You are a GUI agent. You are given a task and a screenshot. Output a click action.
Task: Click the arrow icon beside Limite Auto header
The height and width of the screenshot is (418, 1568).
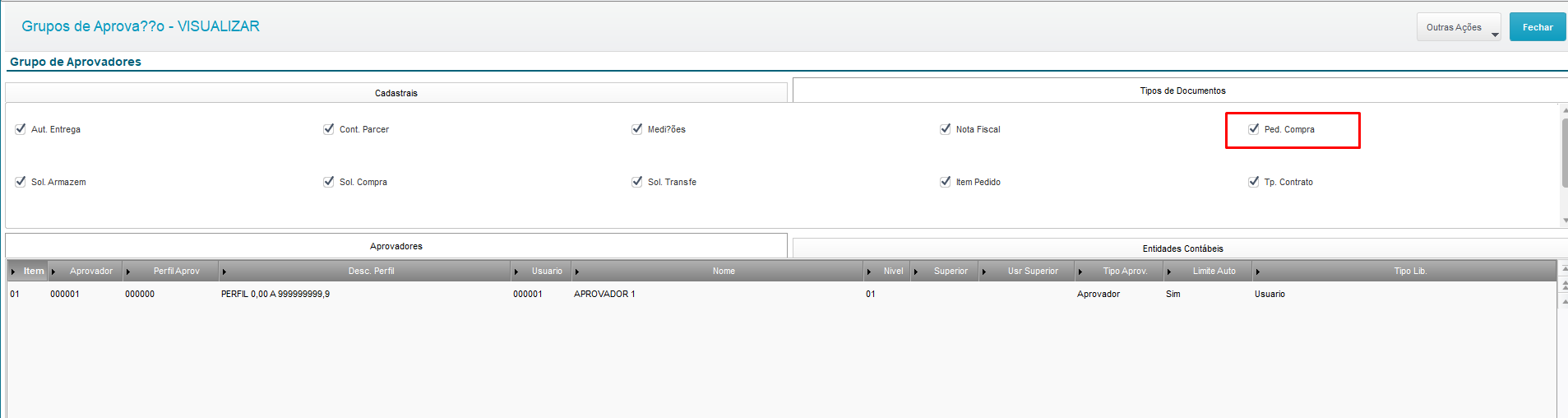click(1169, 272)
